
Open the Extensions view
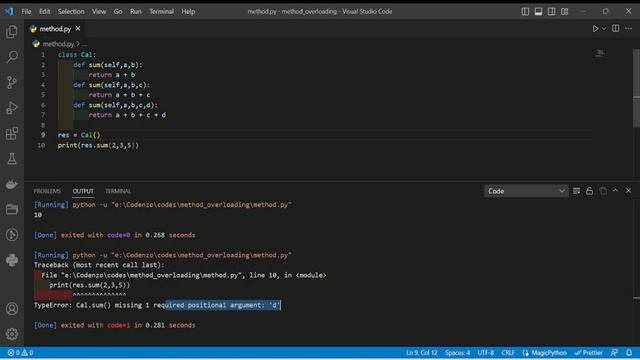coord(12,133)
